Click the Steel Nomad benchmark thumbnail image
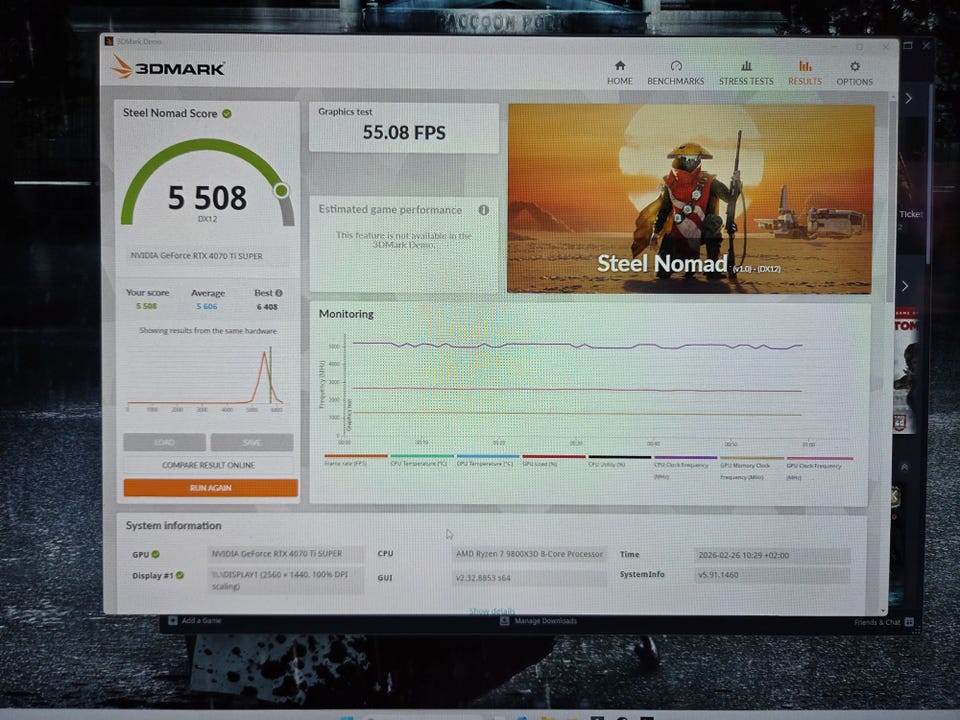Viewport: 960px width, 720px height. coord(690,198)
